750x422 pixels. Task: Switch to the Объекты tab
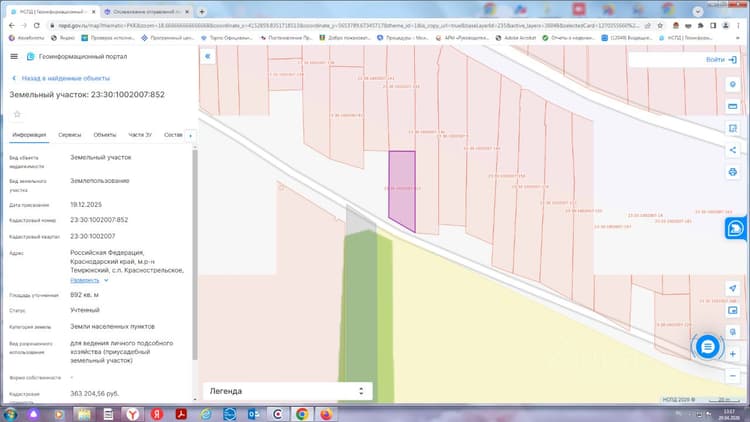(x=105, y=135)
